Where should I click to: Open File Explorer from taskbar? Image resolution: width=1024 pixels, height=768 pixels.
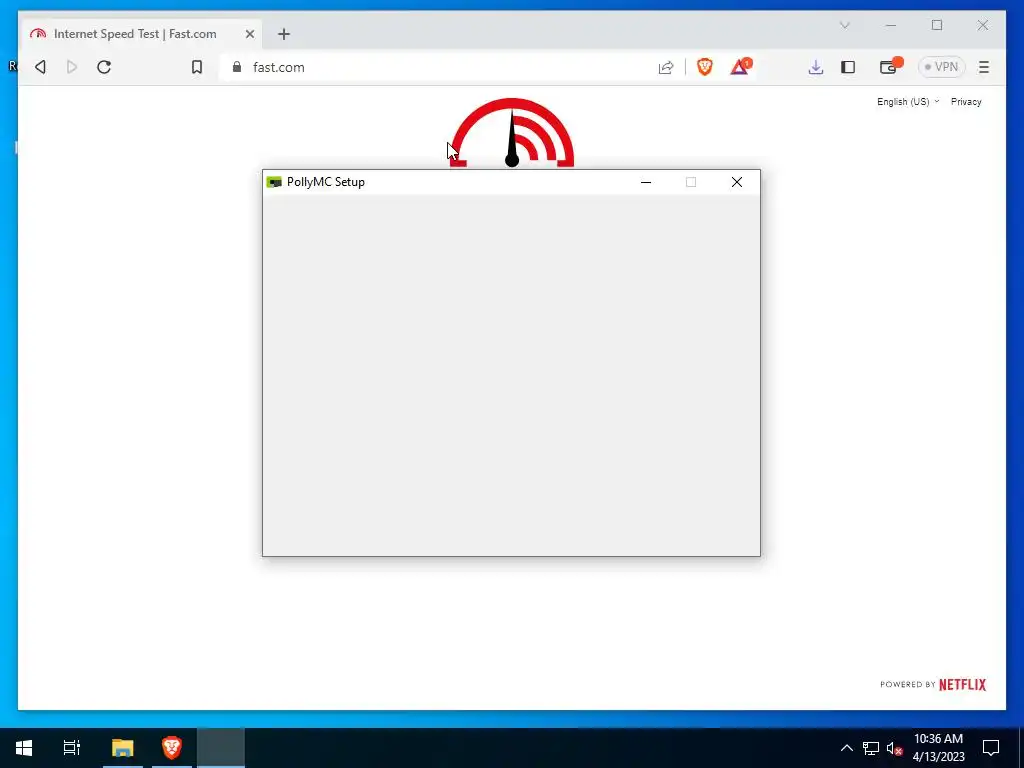coord(122,748)
